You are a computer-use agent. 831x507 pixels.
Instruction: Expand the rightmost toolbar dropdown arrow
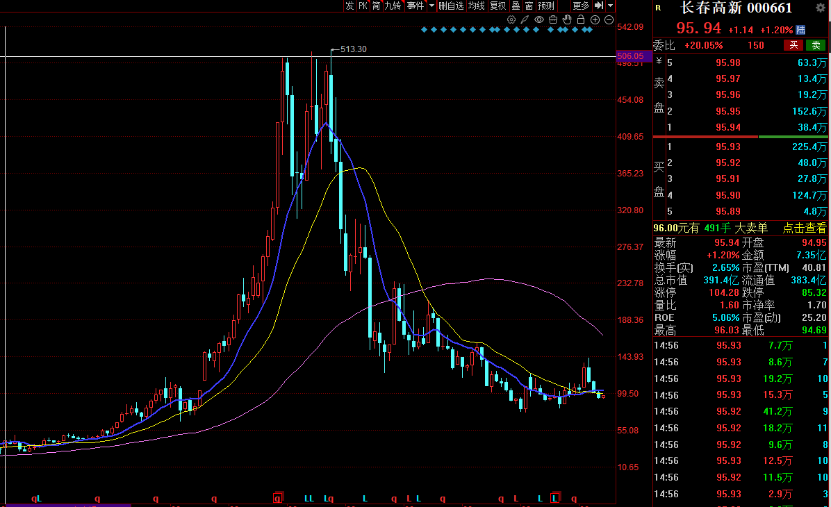(611, 6)
